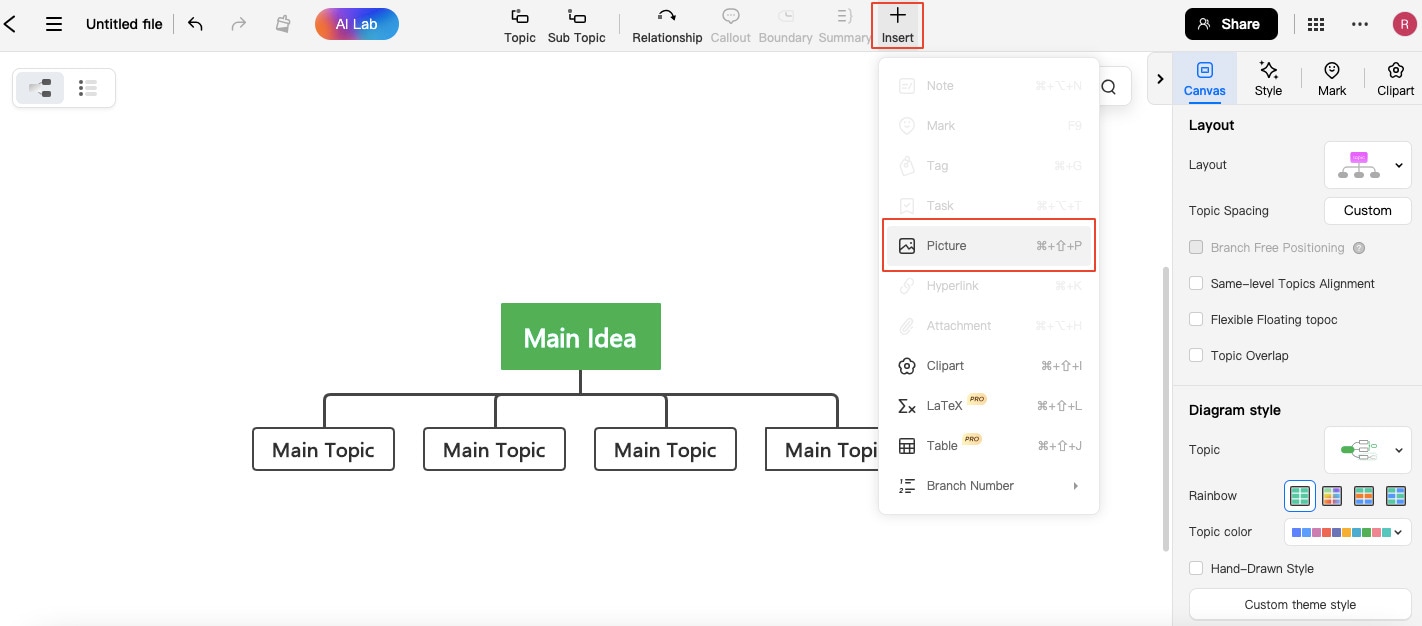Switch to outline list view icon
Screen dimensions: 1422x626
[x=88, y=88]
